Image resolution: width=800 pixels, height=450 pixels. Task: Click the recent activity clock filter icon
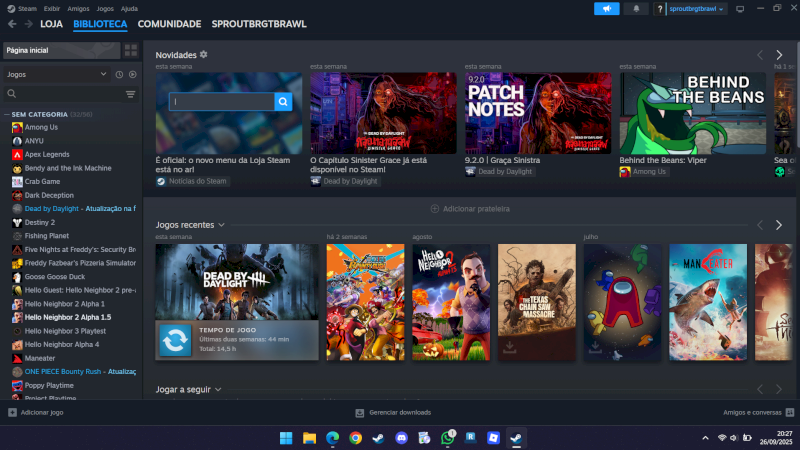click(x=119, y=74)
